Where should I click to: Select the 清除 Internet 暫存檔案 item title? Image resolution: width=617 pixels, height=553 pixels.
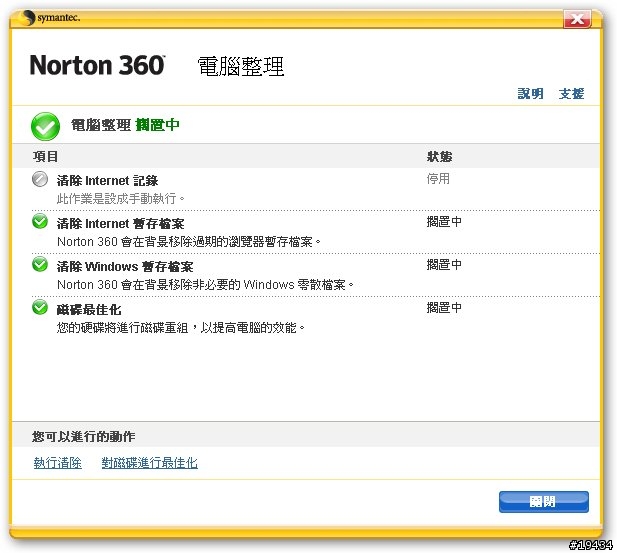pos(120,224)
